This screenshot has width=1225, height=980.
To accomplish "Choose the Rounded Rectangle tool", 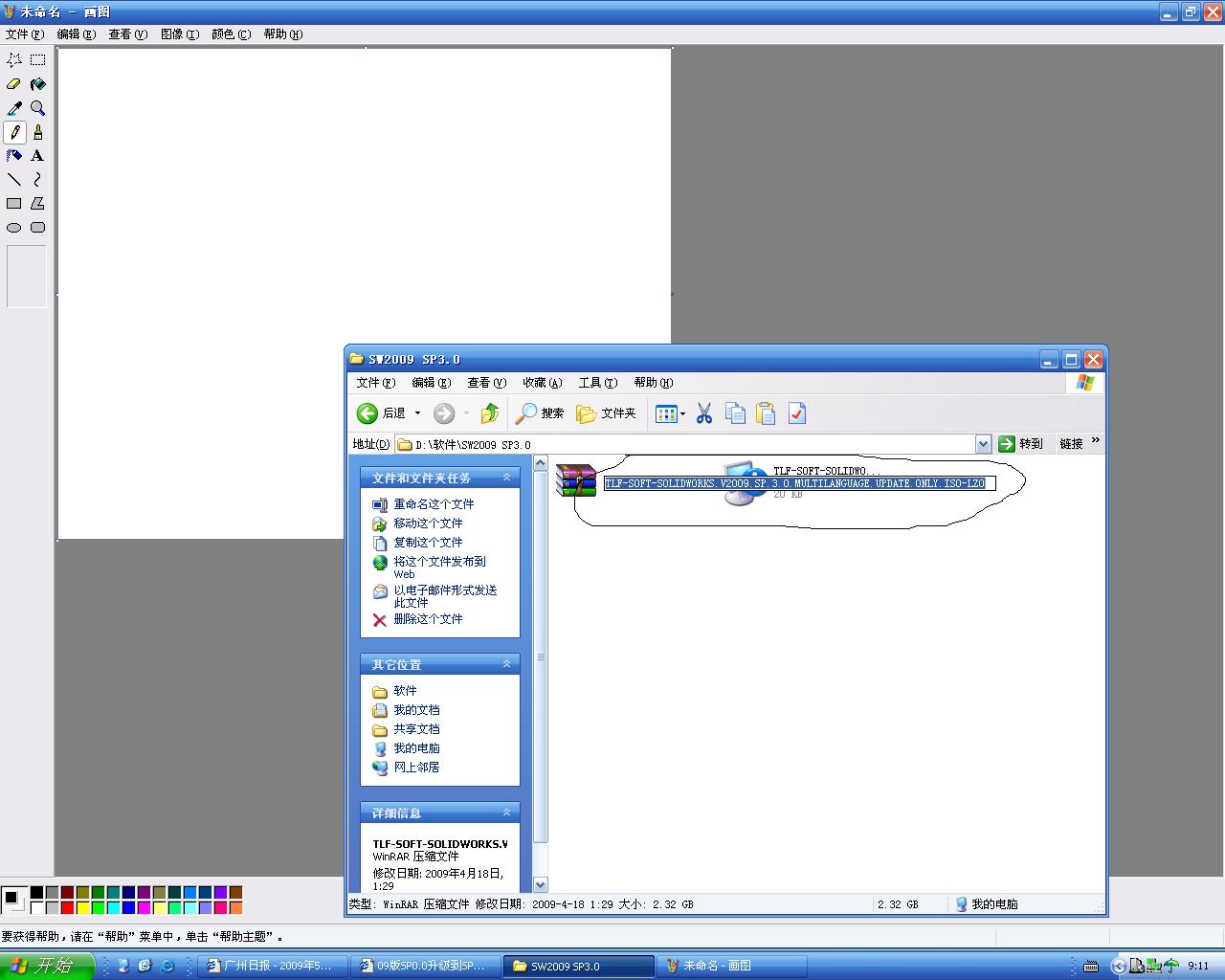I will pos(38,228).
